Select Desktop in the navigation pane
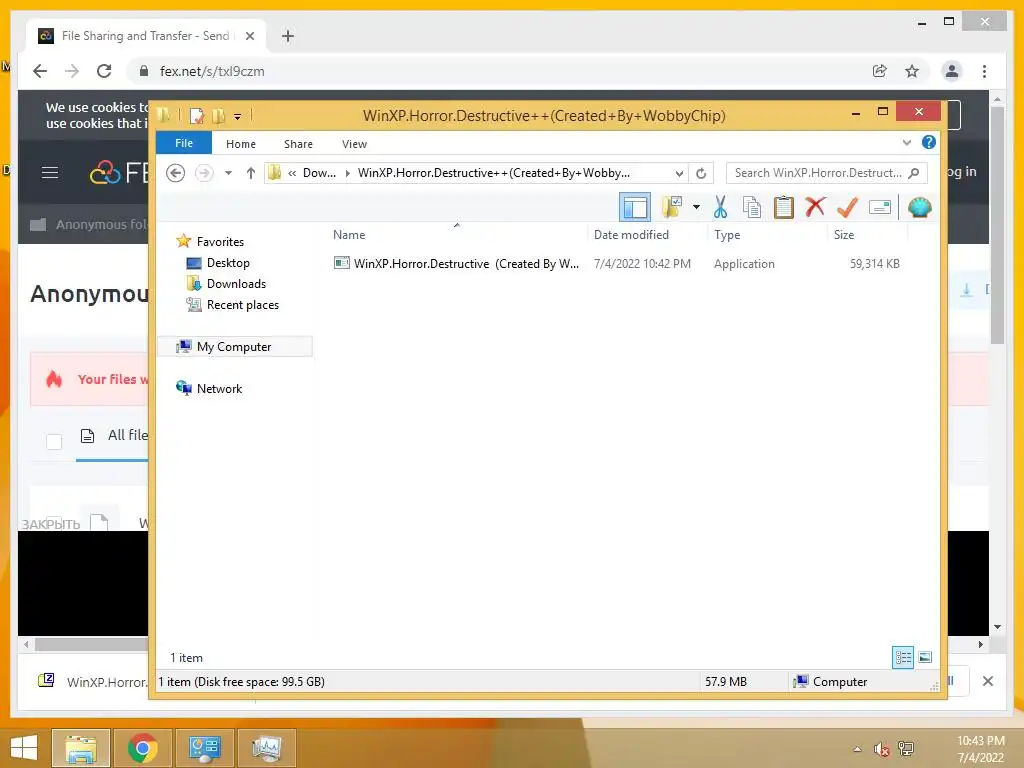 coord(228,263)
